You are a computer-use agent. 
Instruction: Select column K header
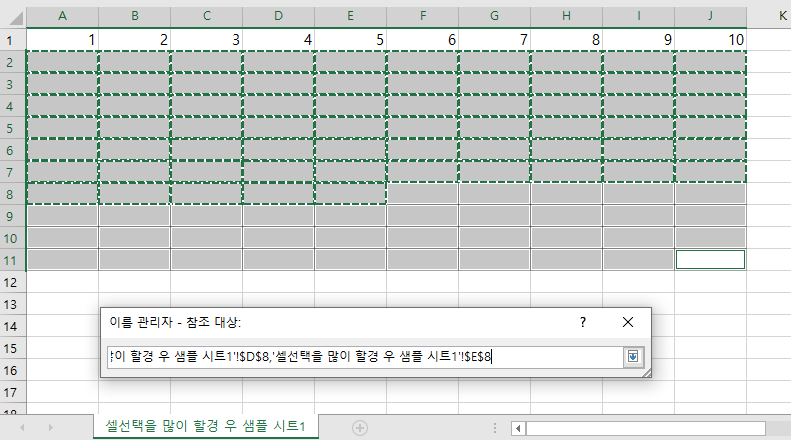[769, 17]
